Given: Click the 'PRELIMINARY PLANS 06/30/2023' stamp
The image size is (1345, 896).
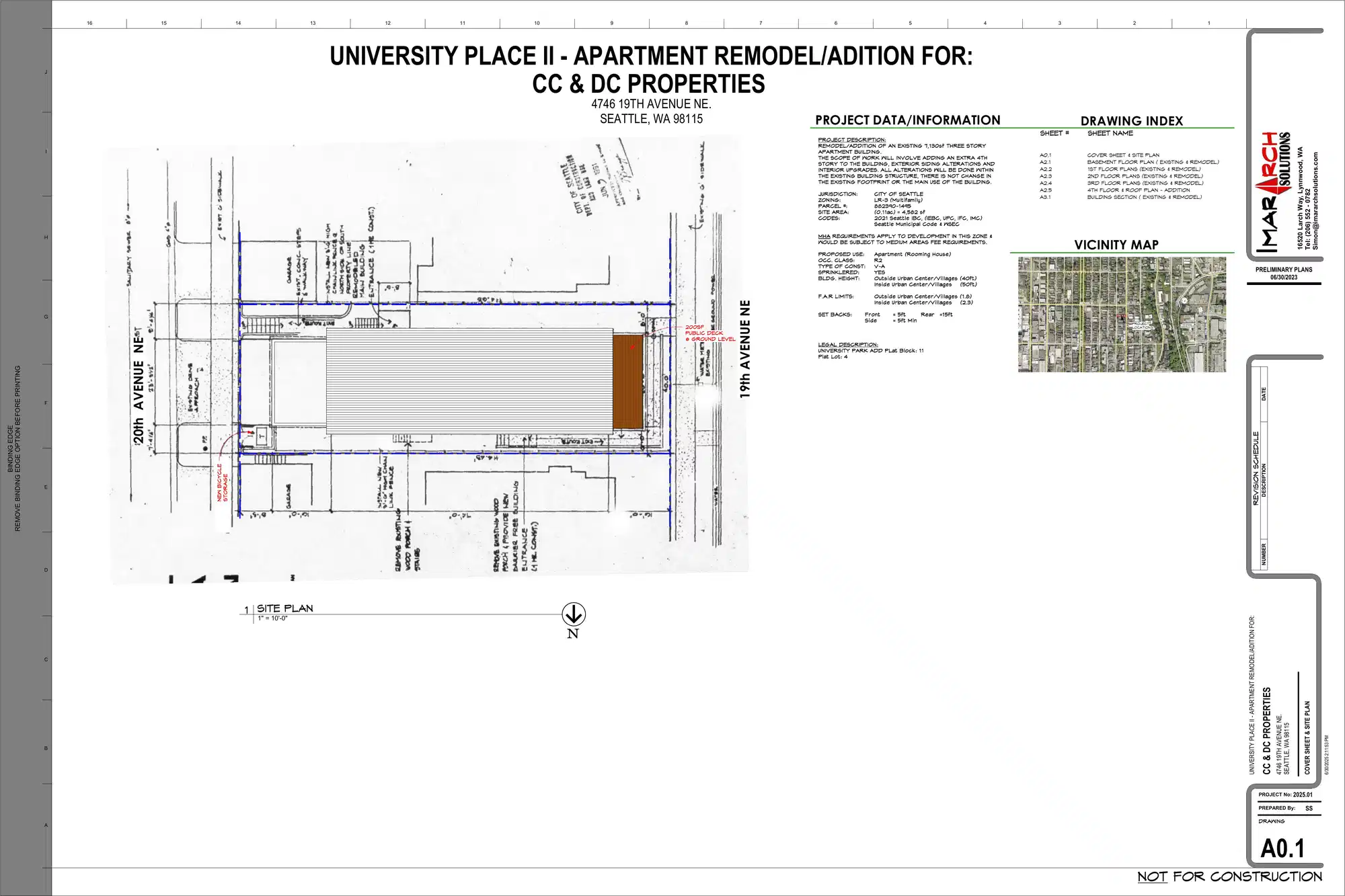Looking at the screenshot, I should (x=1284, y=274).
